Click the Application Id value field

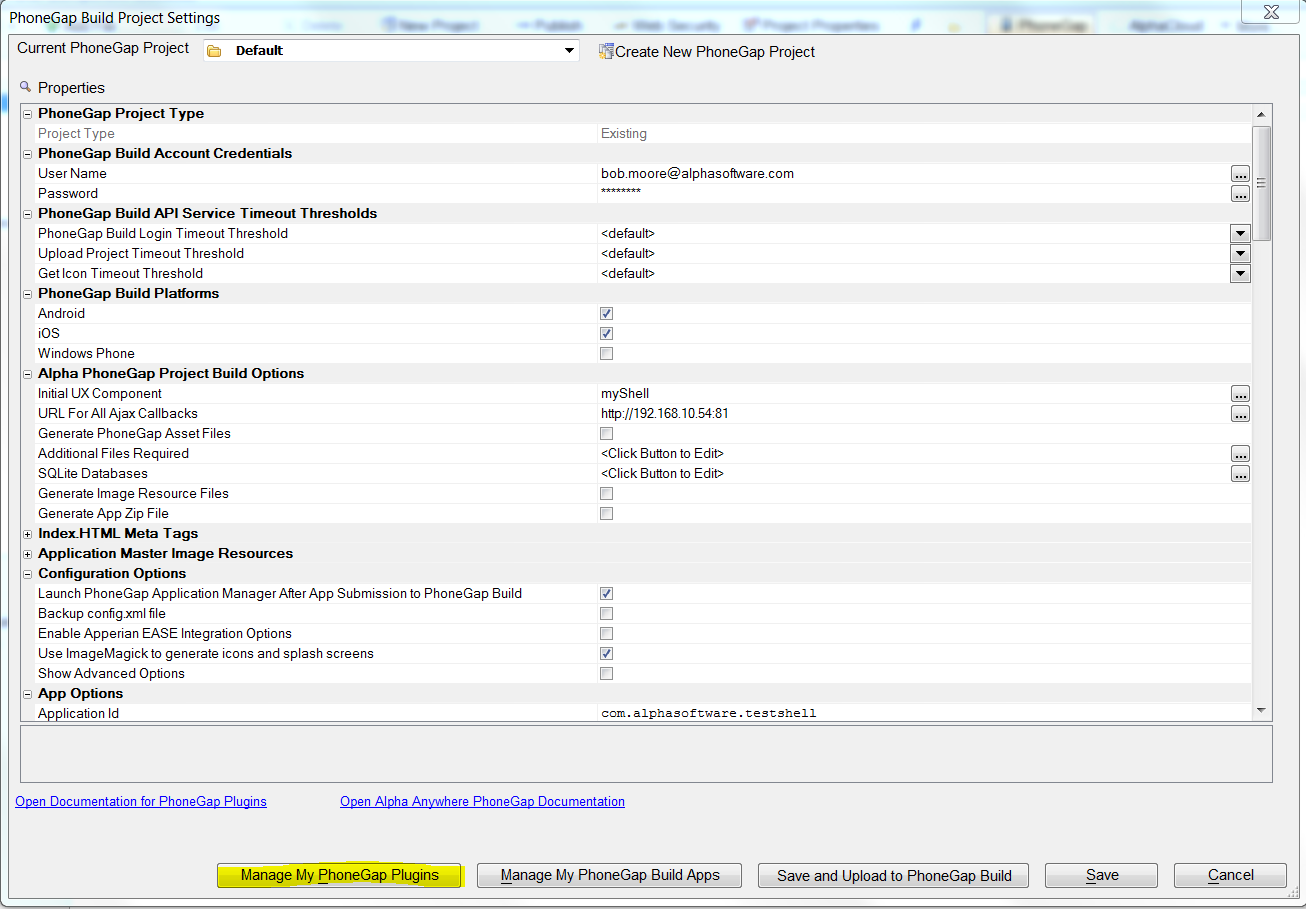(924, 714)
